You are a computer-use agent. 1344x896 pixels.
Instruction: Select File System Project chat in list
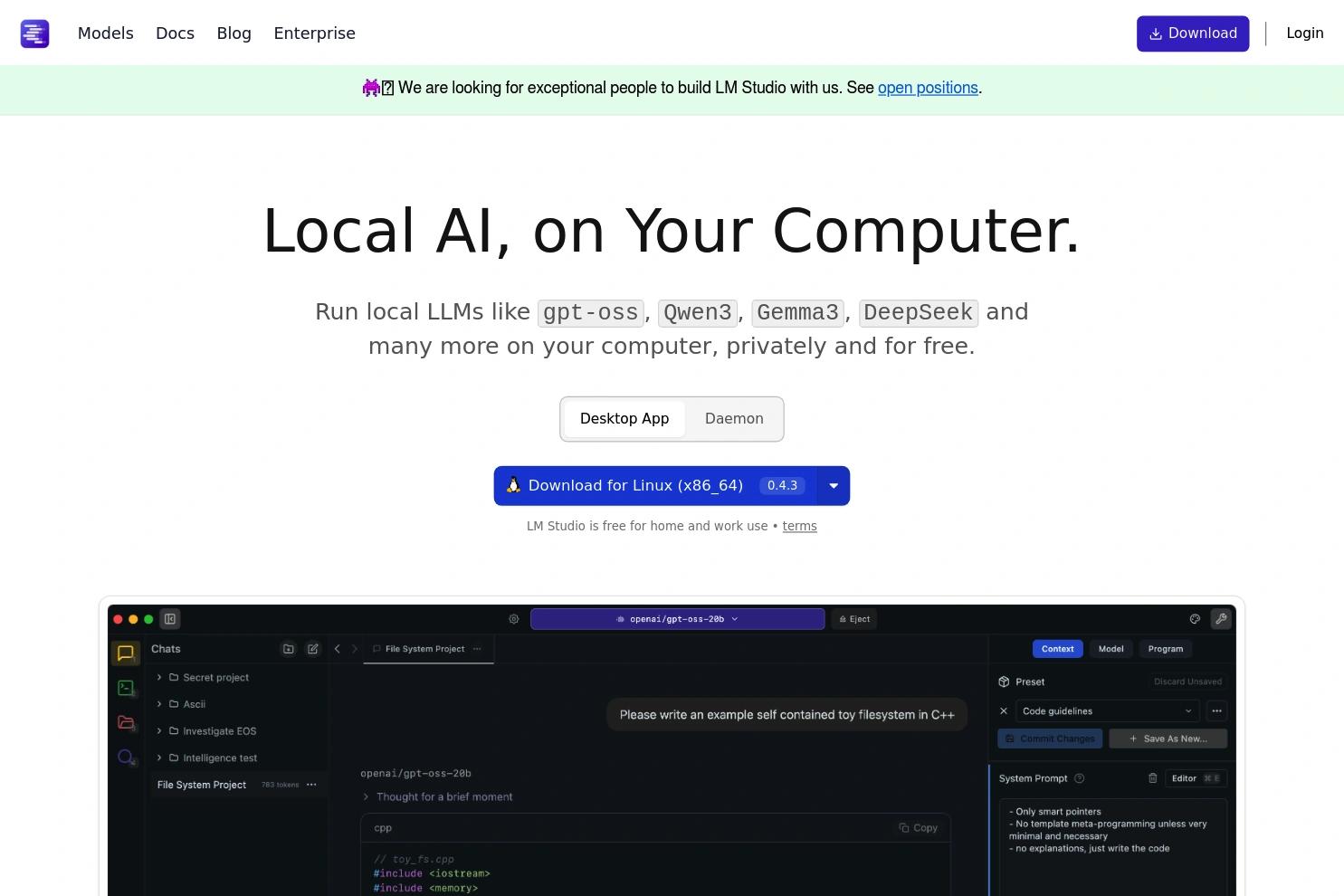coord(237,785)
